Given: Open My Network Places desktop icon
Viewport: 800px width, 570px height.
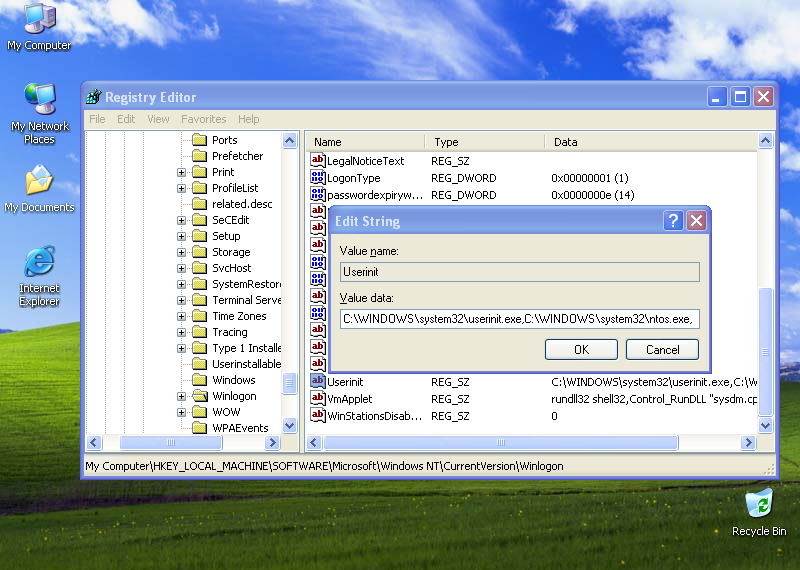Looking at the screenshot, I should tap(39, 113).
